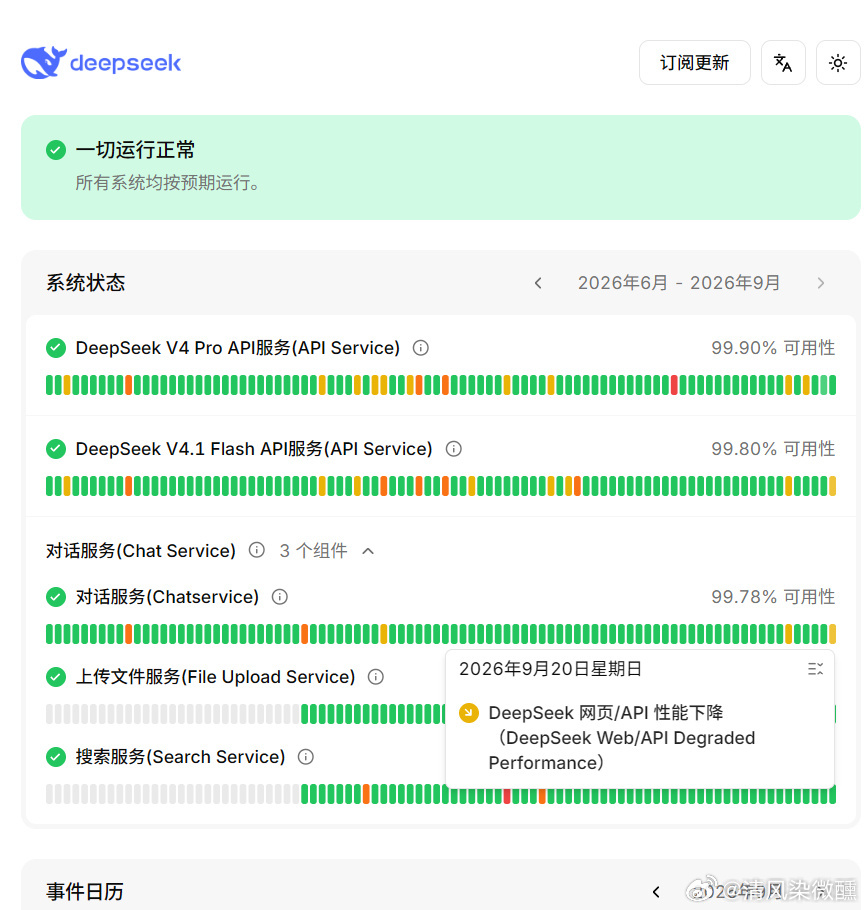Click the 事件日历 heading
Viewport: 866px width, 910px height.
(x=85, y=891)
